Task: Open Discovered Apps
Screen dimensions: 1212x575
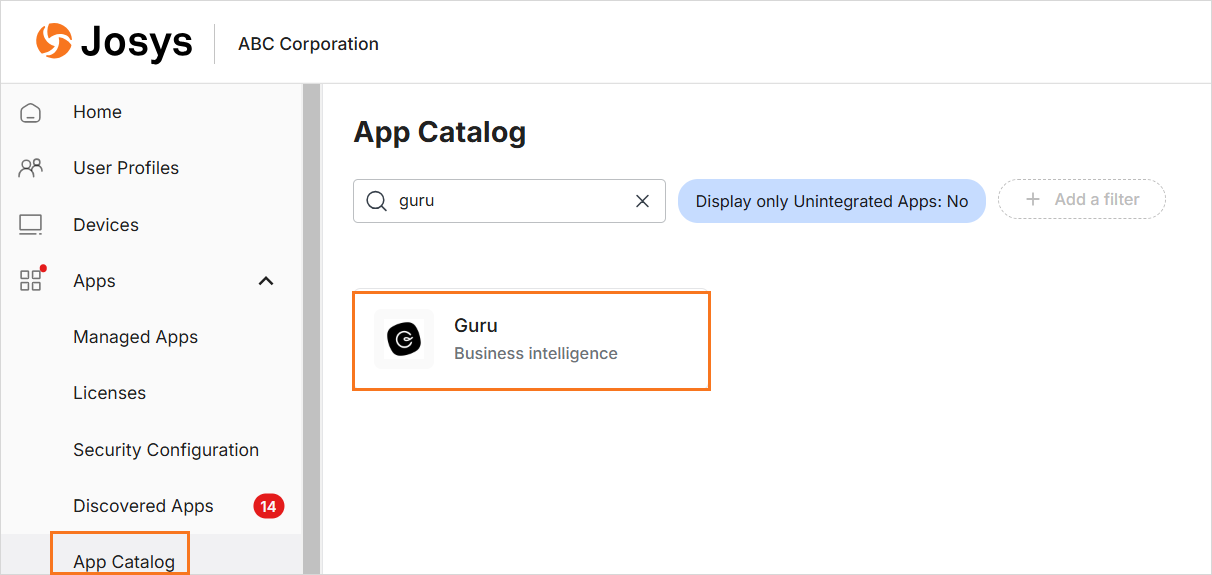Action: click(x=143, y=506)
